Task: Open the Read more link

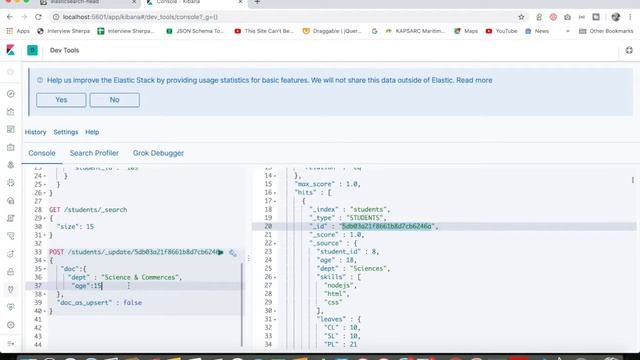Action: coord(474,80)
